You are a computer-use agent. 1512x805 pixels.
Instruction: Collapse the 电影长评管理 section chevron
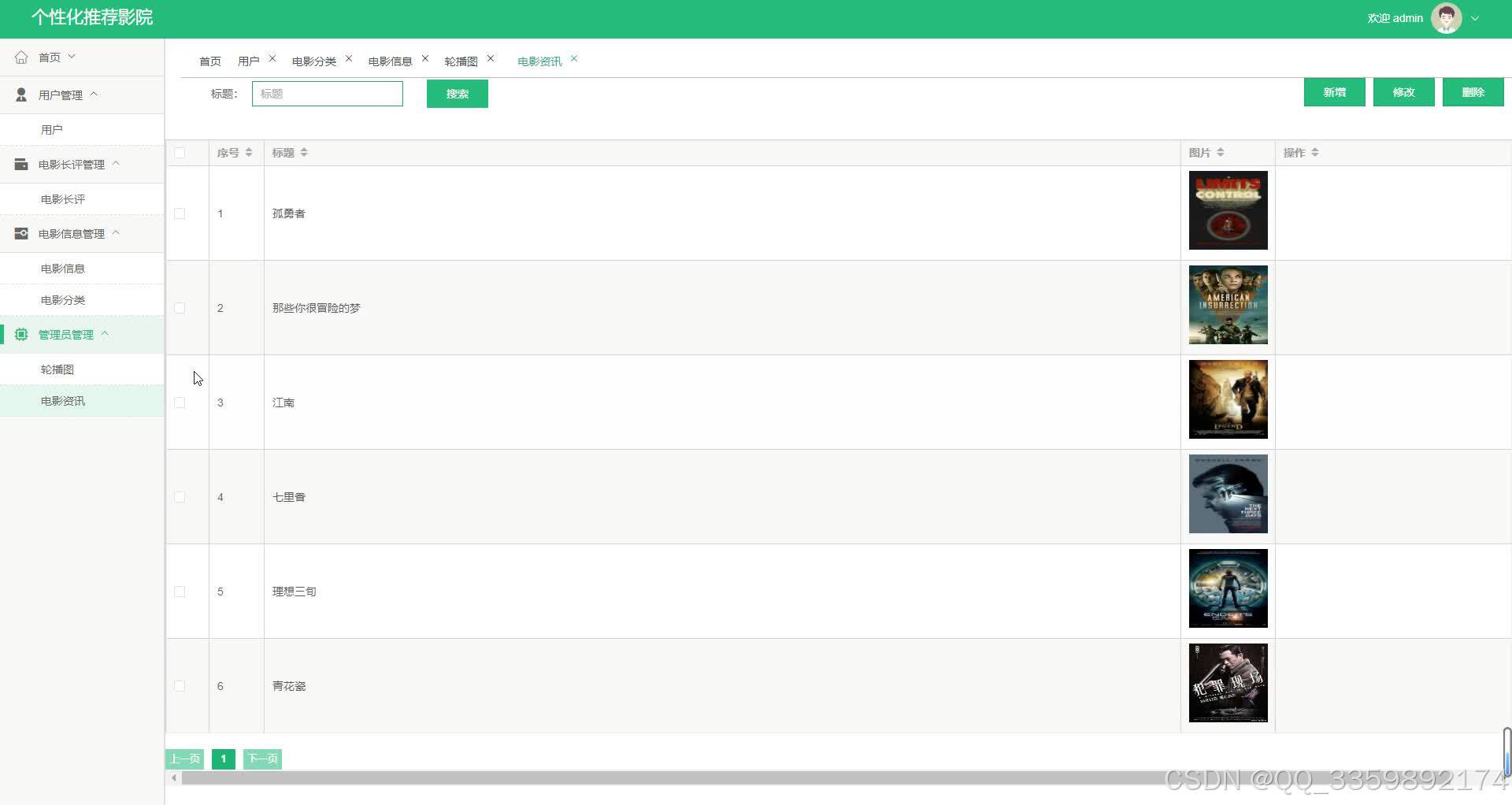pos(116,163)
